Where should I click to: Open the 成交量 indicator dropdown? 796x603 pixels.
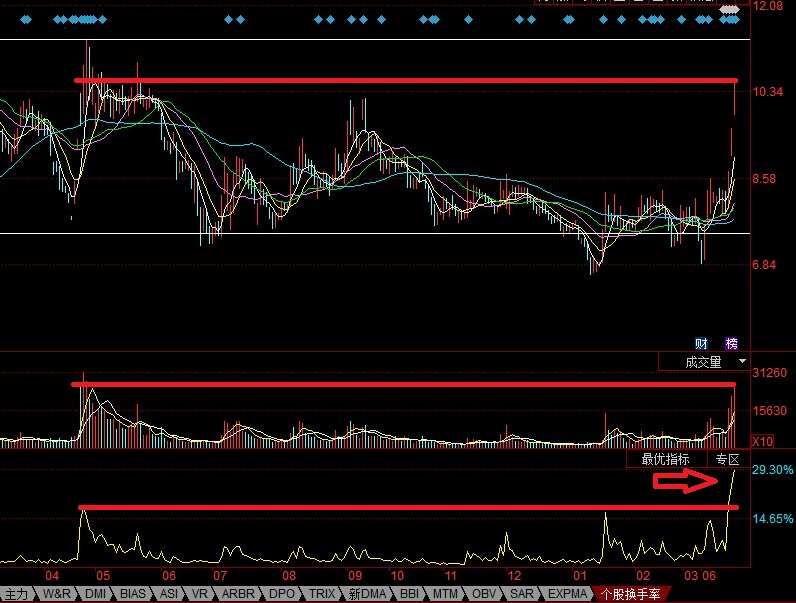coord(704,362)
